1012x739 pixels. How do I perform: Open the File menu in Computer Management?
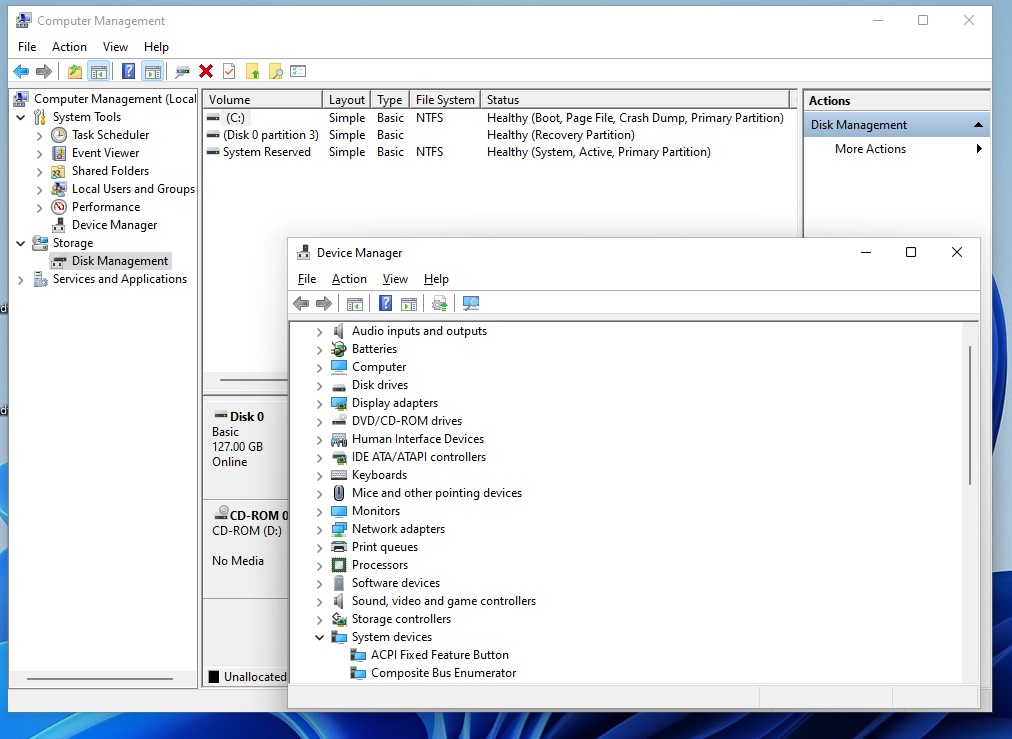pos(27,47)
